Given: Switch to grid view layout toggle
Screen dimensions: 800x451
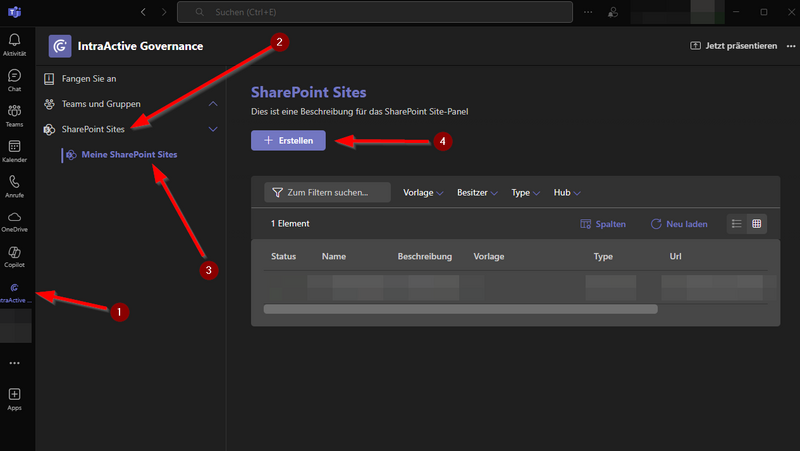Looking at the screenshot, I should click(757, 224).
